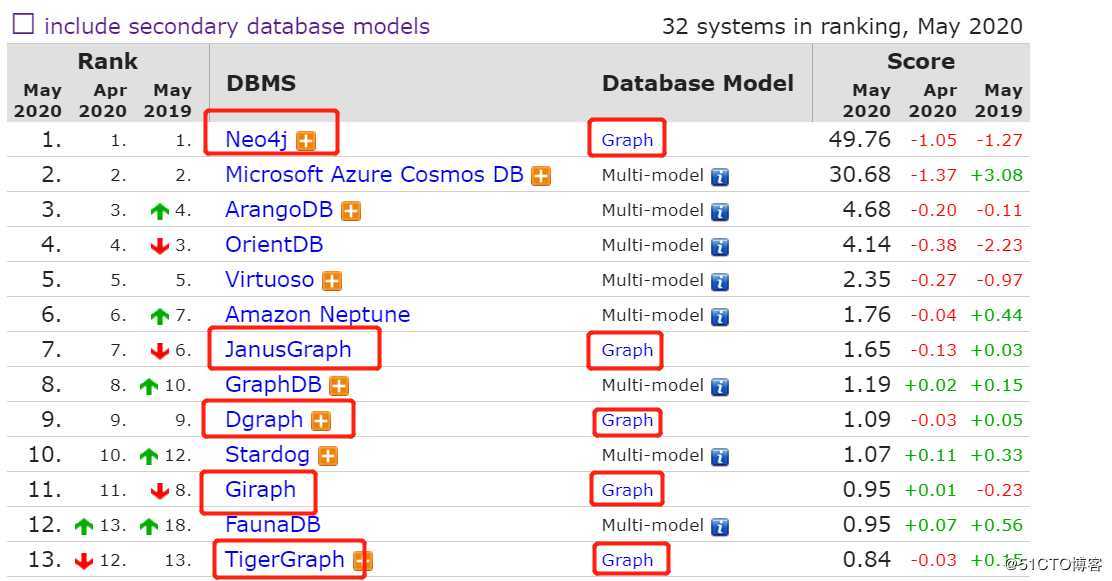Open the Graph model link for Dgraph
Viewport: 1112px width, 581px height.
click(x=627, y=420)
